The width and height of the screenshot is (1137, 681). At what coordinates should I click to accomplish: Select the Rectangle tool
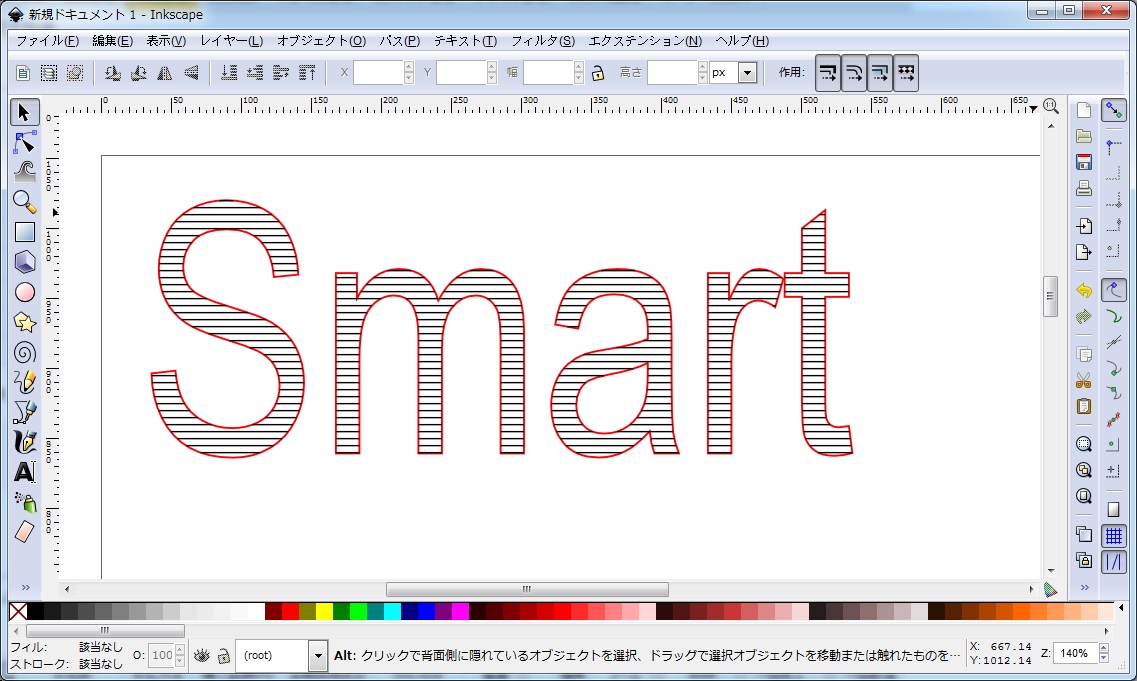24,232
